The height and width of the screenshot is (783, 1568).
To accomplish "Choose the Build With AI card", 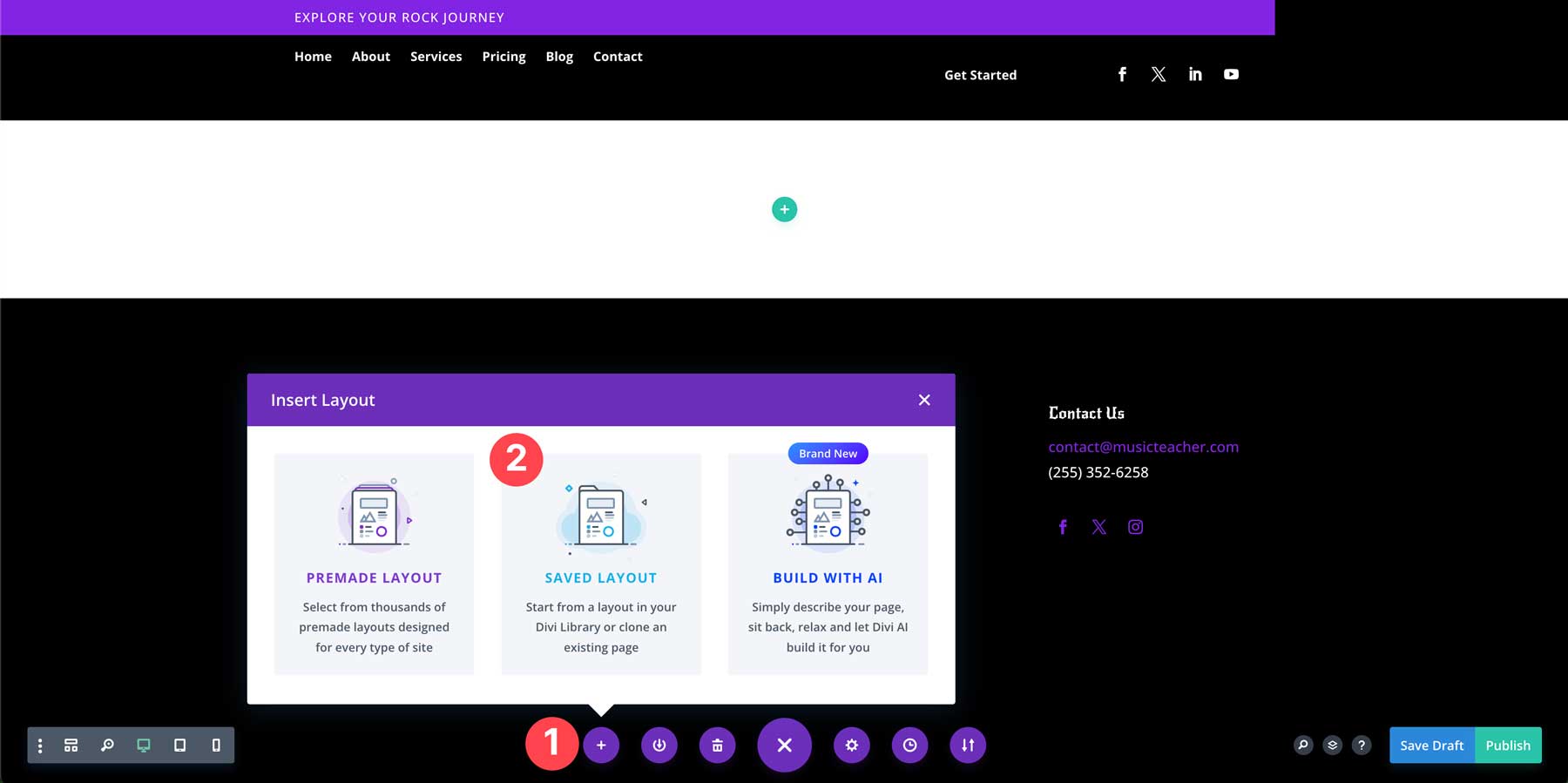I will (x=828, y=564).
